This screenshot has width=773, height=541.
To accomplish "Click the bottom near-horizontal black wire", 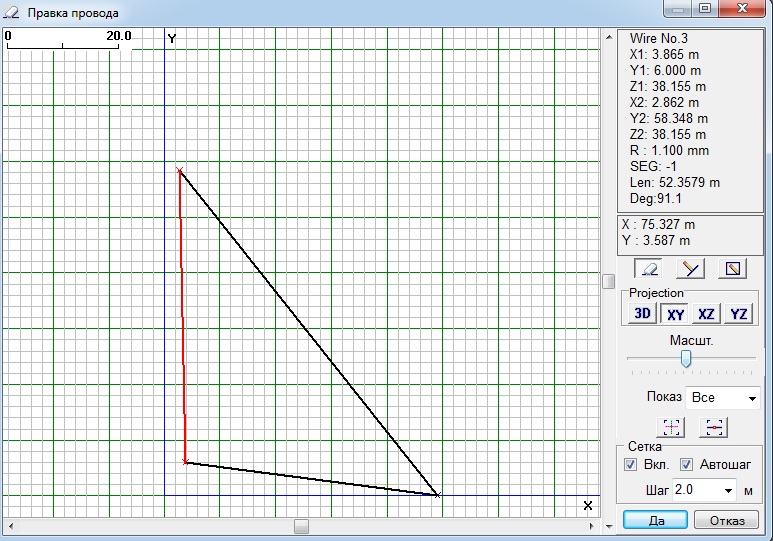I will [x=312, y=478].
